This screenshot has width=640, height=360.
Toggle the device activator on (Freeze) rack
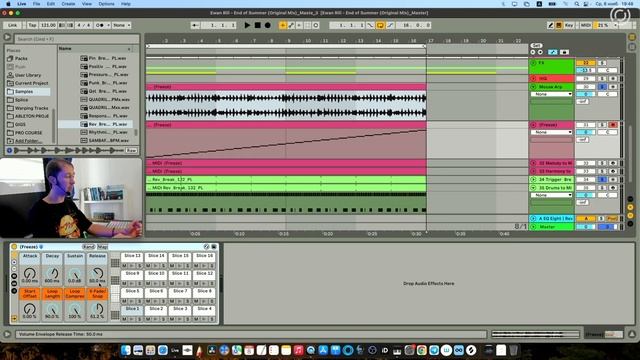click(14, 247)
